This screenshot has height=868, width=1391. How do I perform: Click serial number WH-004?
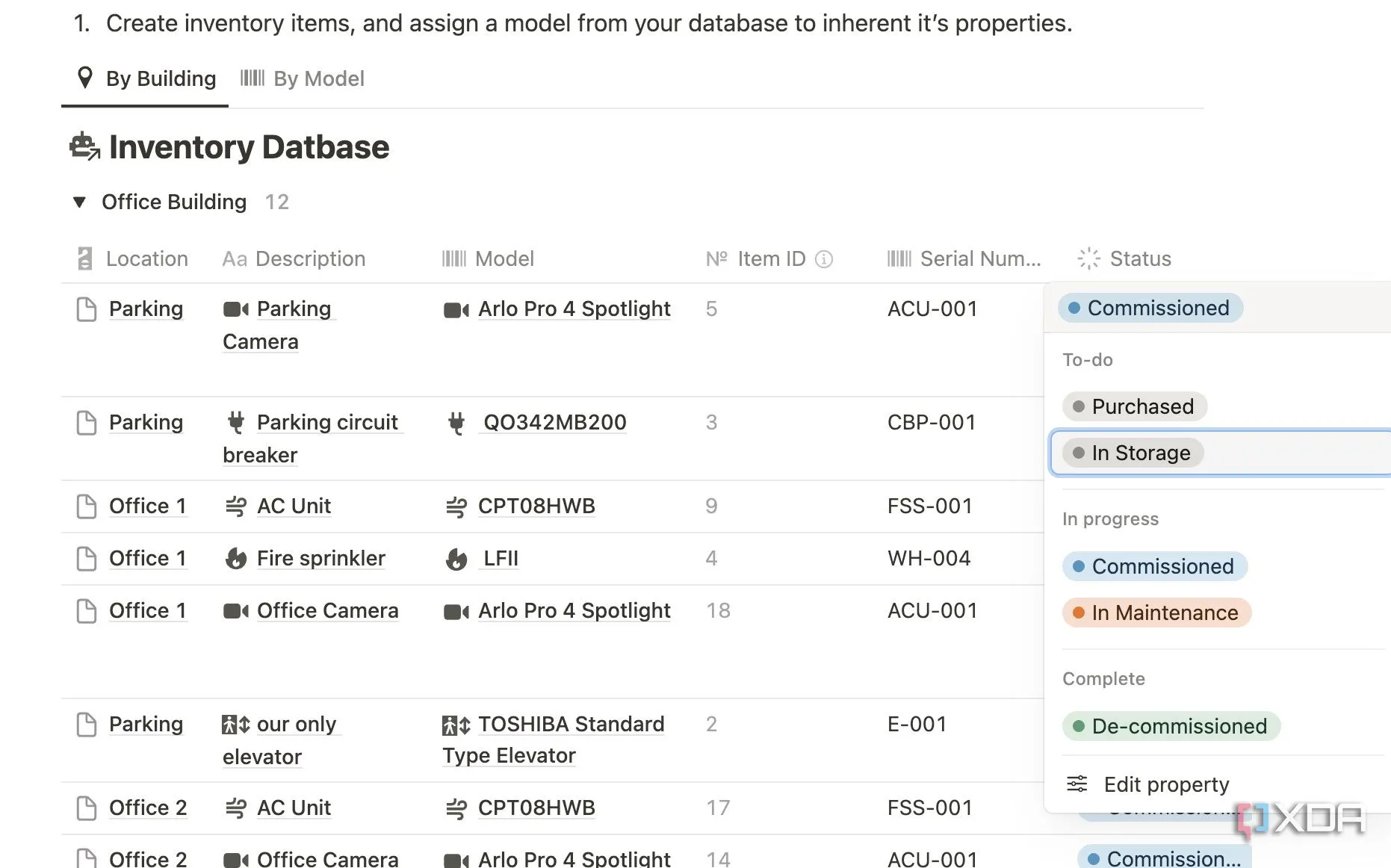(x=929, y=558)
